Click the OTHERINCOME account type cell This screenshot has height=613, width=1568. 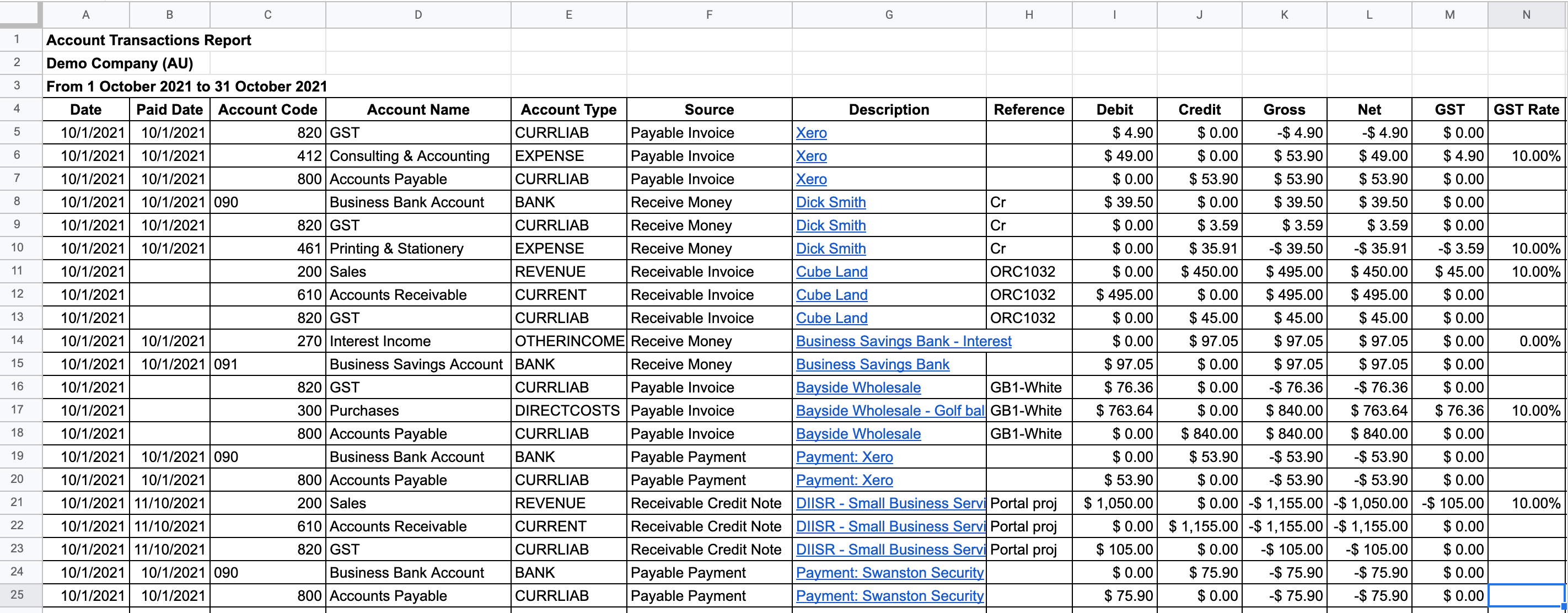click(x=568, y=341)
